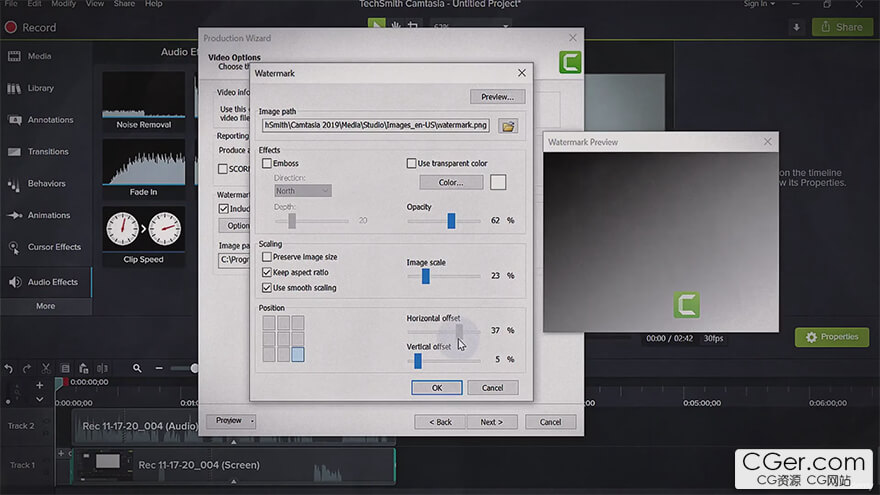Select the Clip Speed effect thumbnail
Image resolution: width=880 pixels, height=495 pixels.
(x=144, y=236)
